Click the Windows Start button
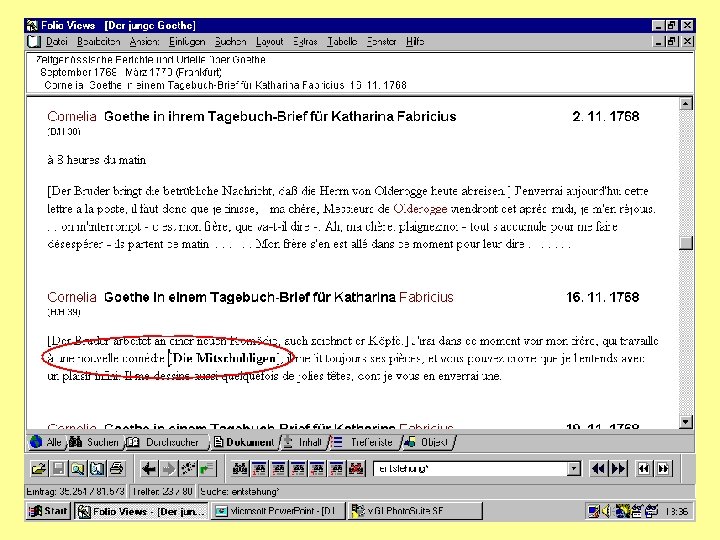 48,511
